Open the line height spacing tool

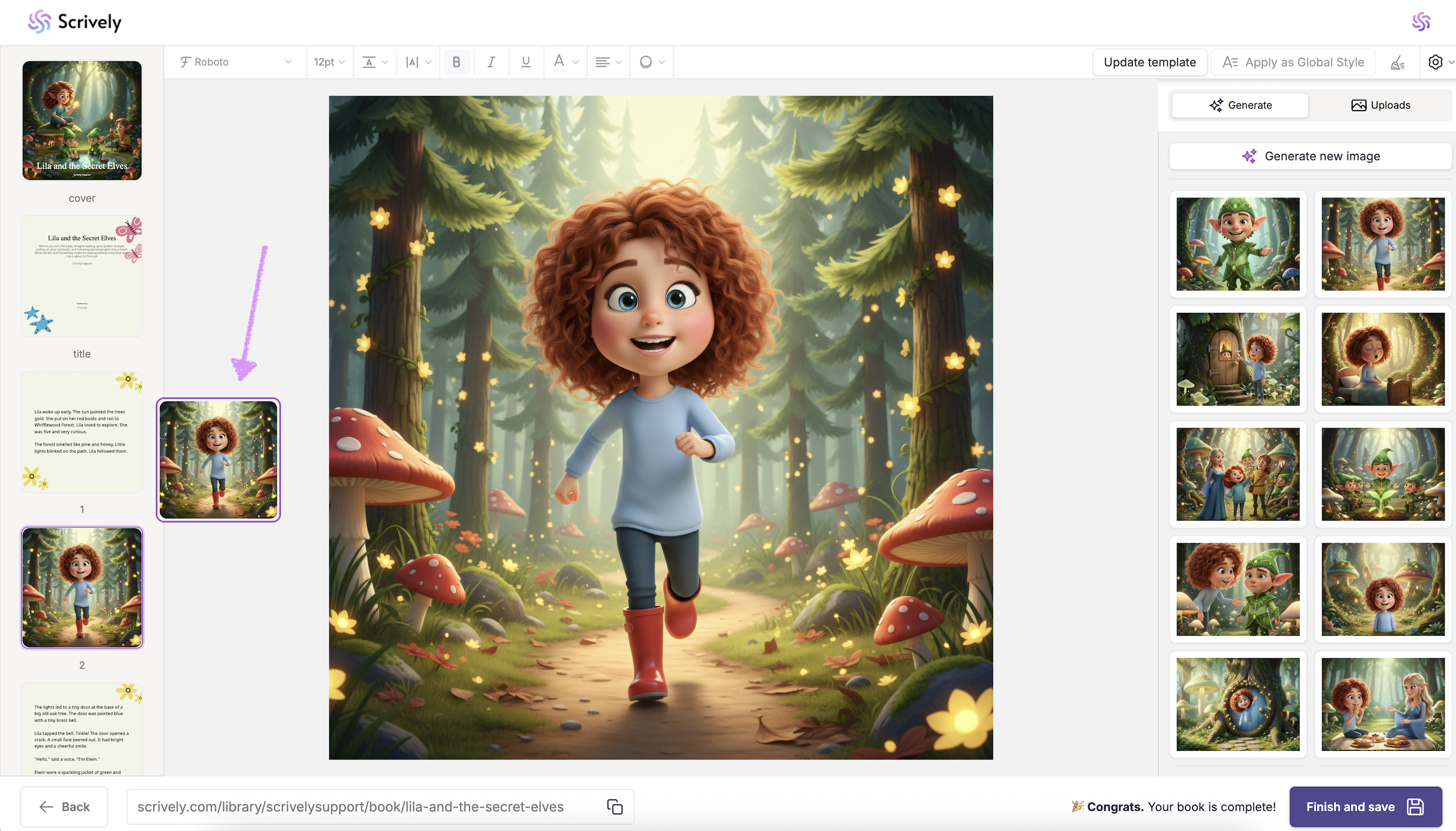tap(375, 62)
